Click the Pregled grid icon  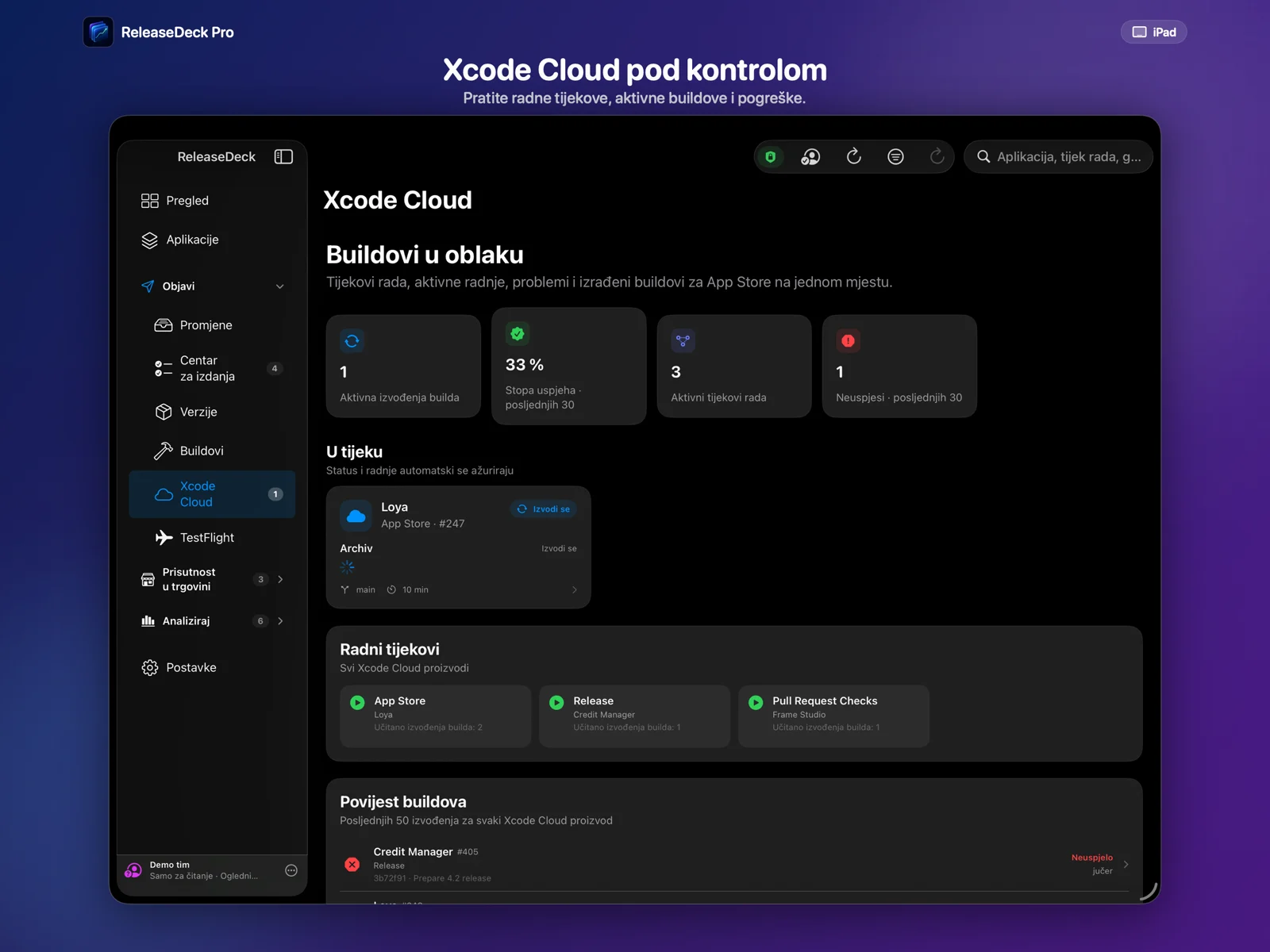click(x=149, y=201)
